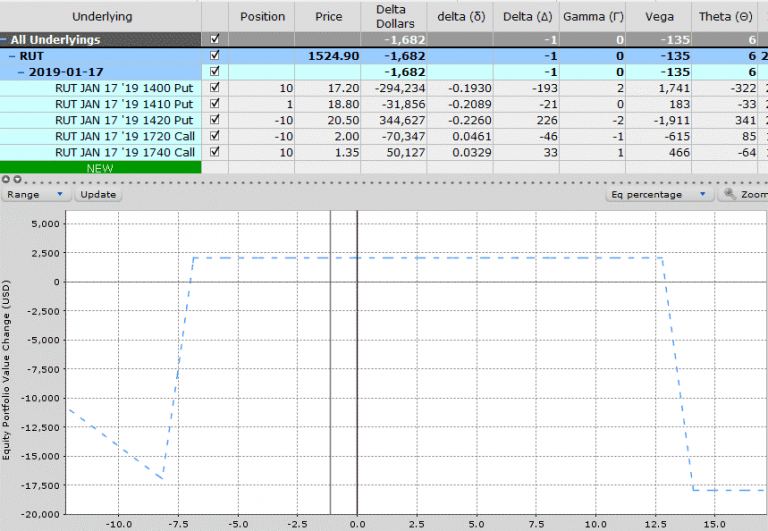Uncheck the 2019-01-17 expiry checkbox

(x=214, y=72)
